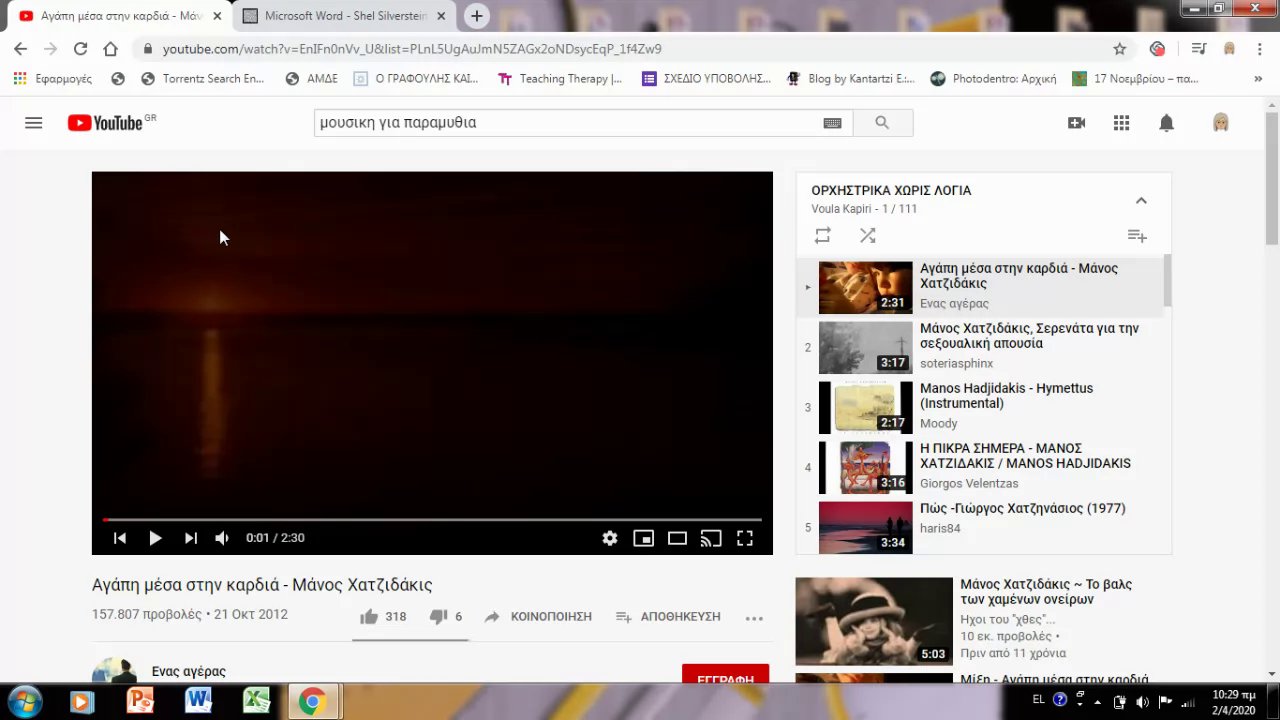Open the create video camera icon
This screenshot has width=1280, height=720.
click(1076, 123)
